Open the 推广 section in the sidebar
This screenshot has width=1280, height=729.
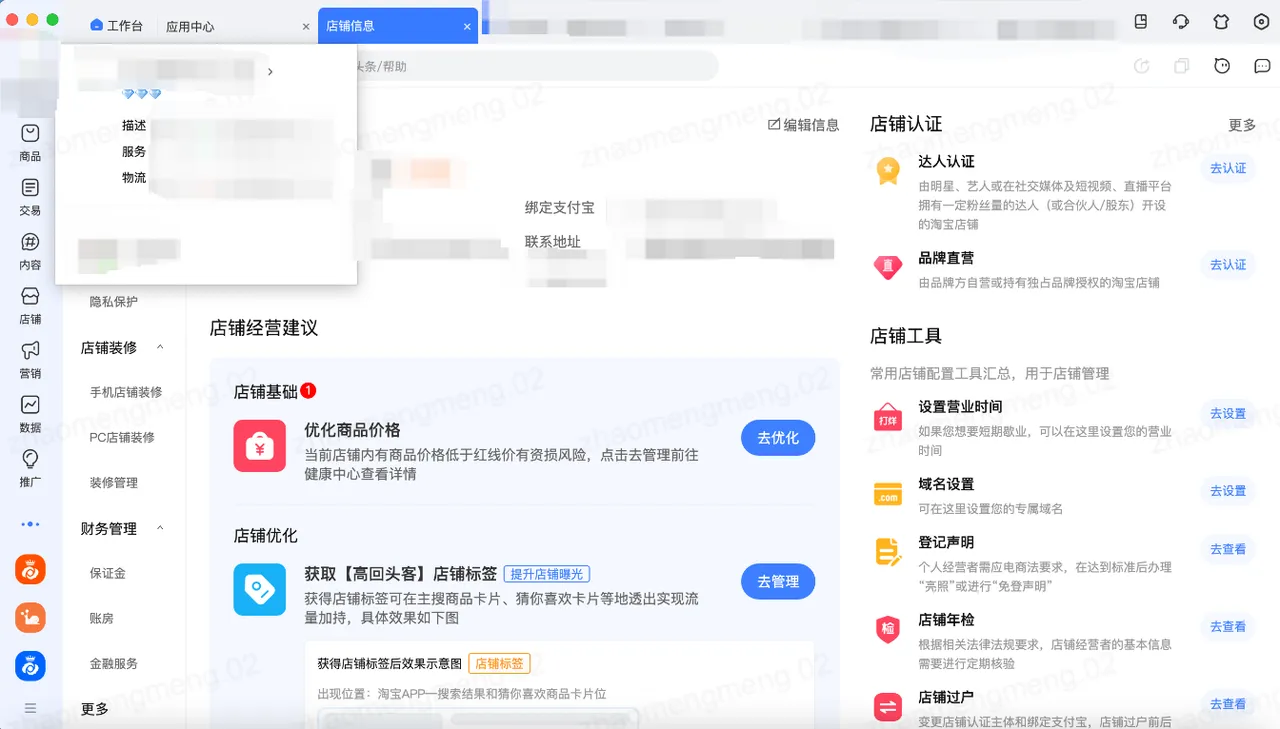pos(29,466)
